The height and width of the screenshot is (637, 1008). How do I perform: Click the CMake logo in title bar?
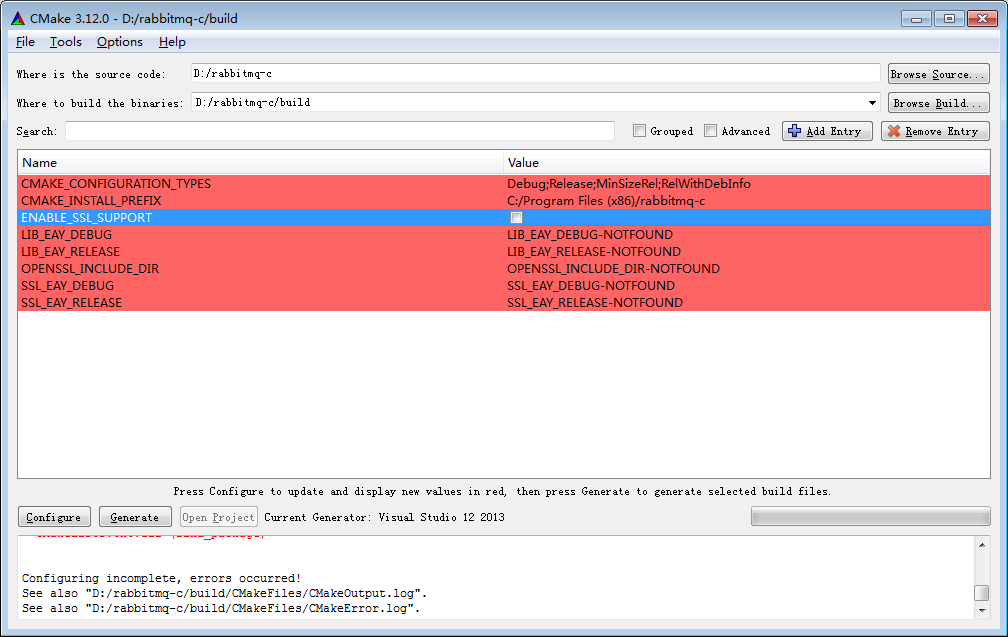(x=18, y=19)
